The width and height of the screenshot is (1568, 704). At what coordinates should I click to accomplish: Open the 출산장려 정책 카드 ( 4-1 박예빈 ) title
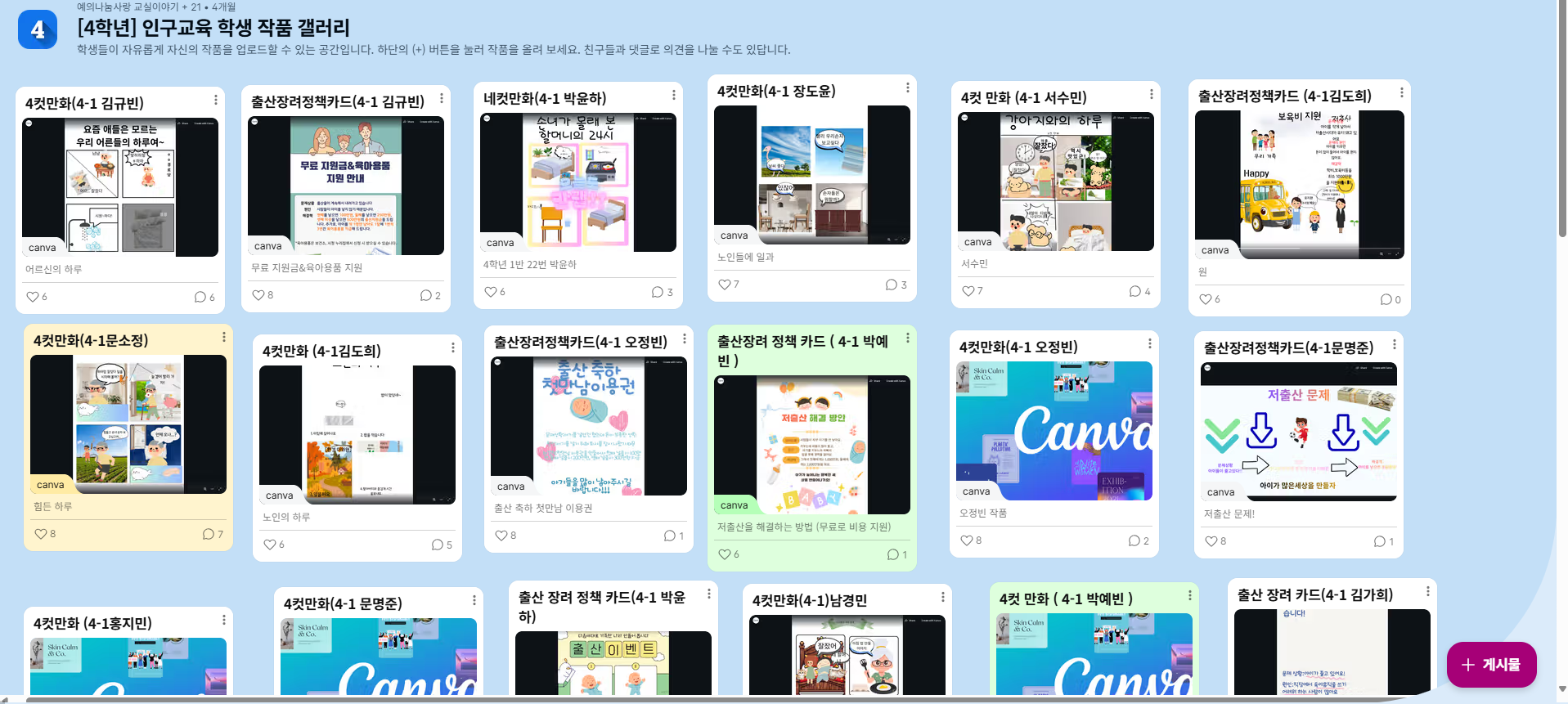802,351
